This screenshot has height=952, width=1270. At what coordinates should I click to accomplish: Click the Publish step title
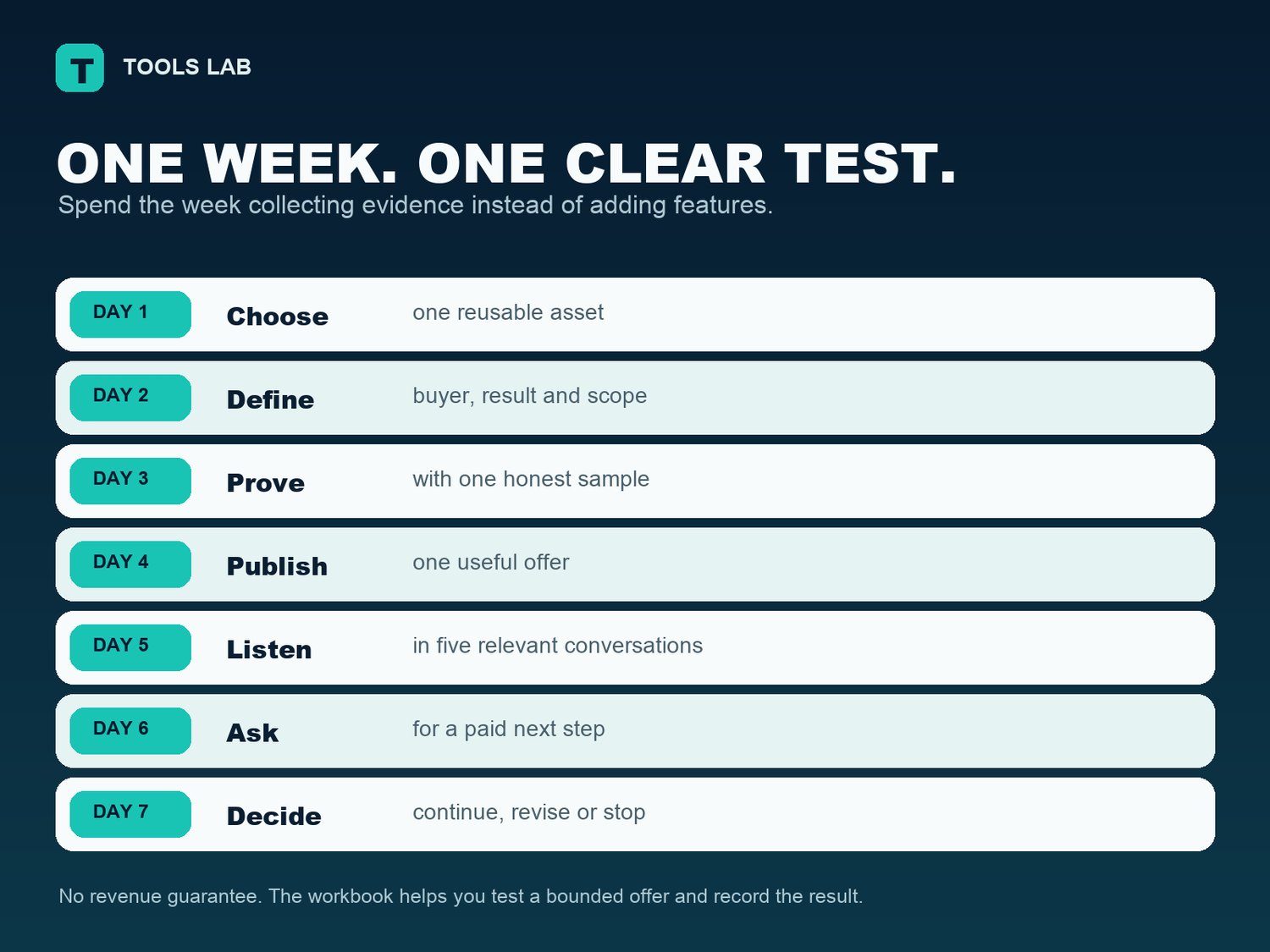coord(277,566)
